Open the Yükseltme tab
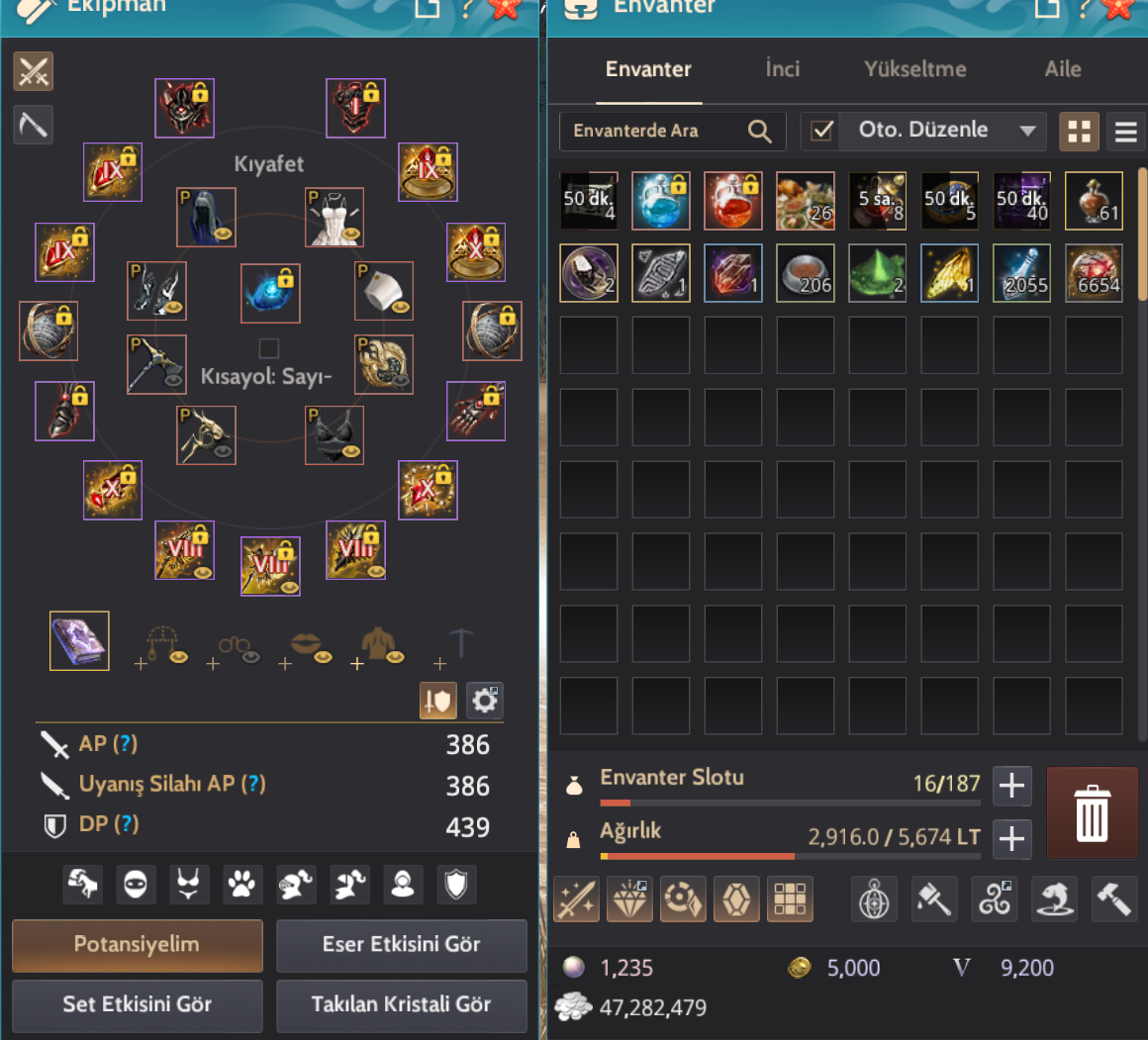Image resolution: width=1148 pixels, height=1040 pixels. click(x=915, y=69)
